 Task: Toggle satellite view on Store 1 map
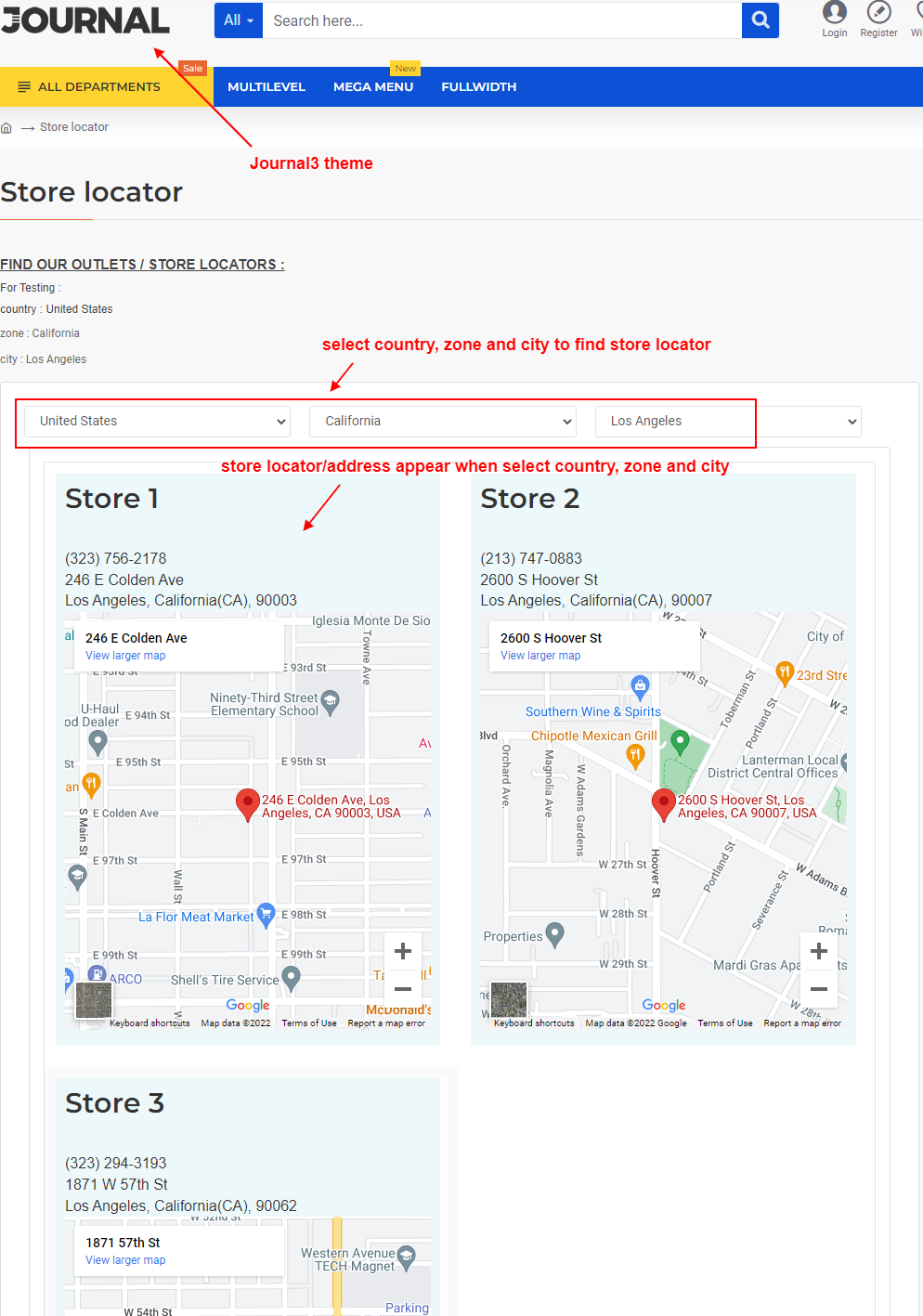(x=93, y=998)
